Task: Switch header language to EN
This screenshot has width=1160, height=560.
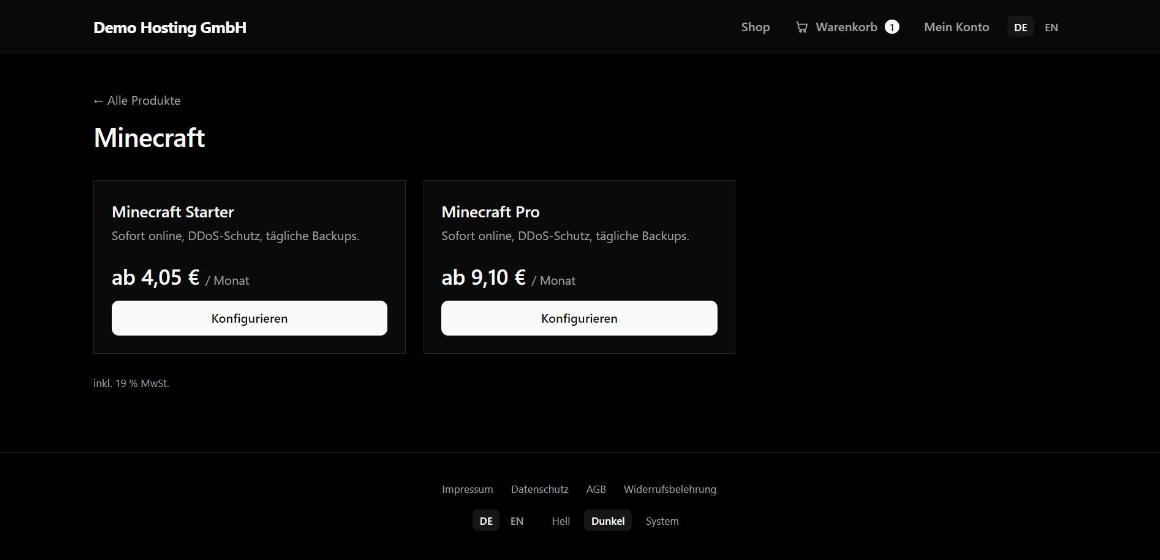Action: pyautogui.click(x=1051, y=27)
